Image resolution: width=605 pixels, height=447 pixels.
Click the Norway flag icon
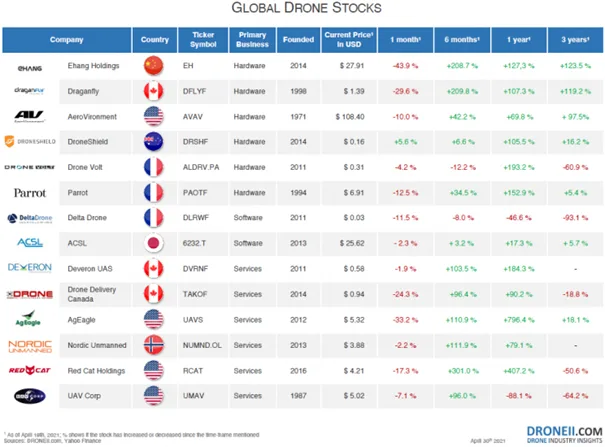point(155,345)
